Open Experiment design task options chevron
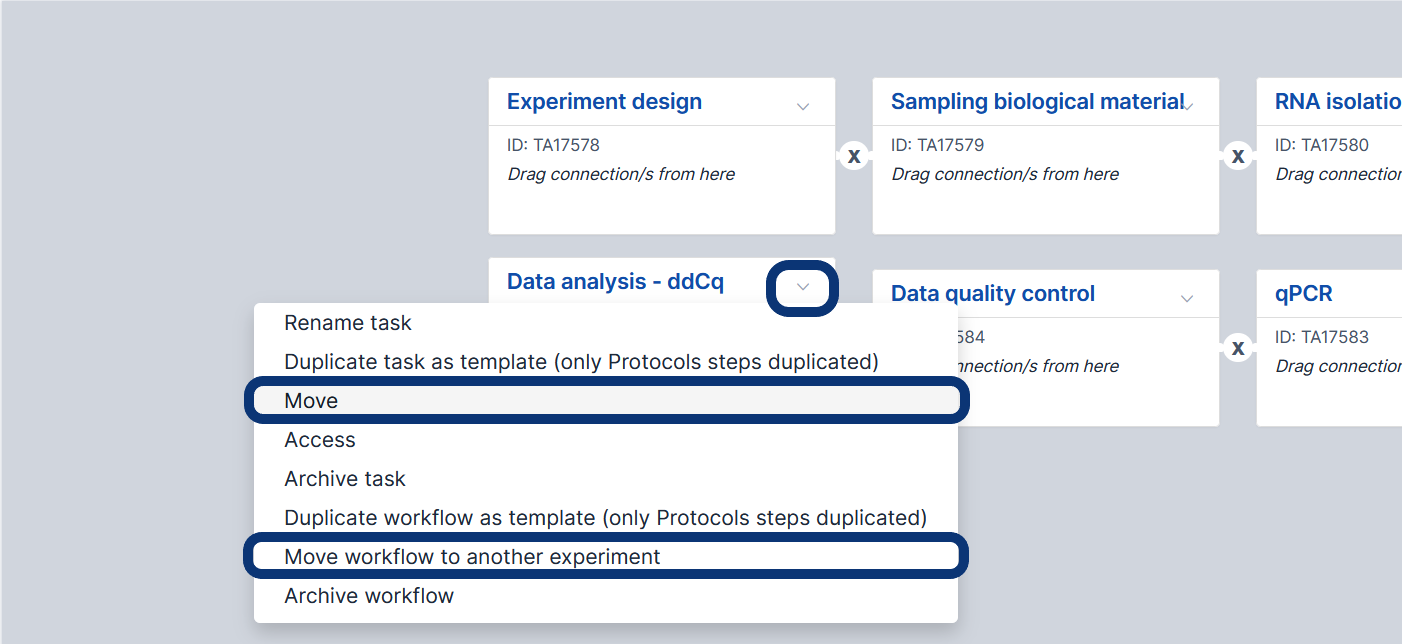This screenshot has height=644, width=1402. [803, 106]
